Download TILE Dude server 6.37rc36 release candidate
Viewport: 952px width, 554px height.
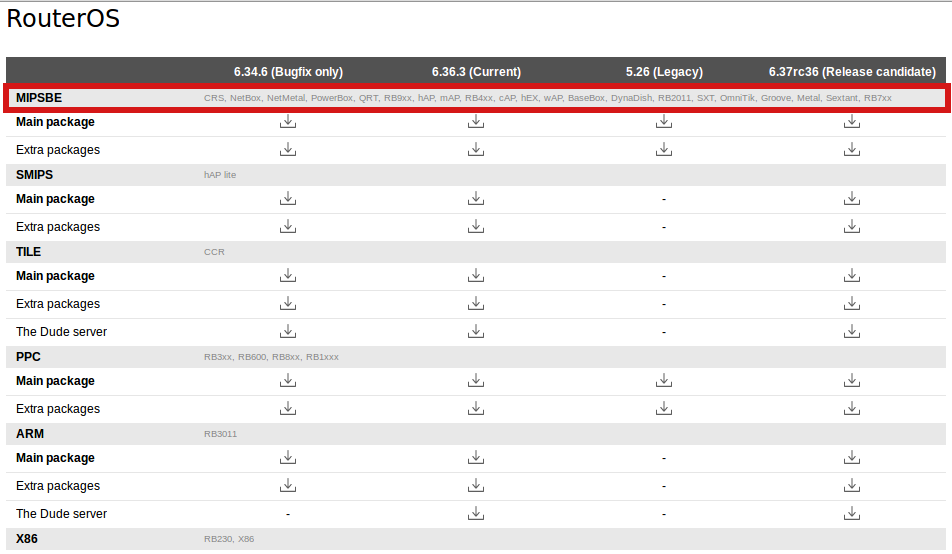(852, 332)
